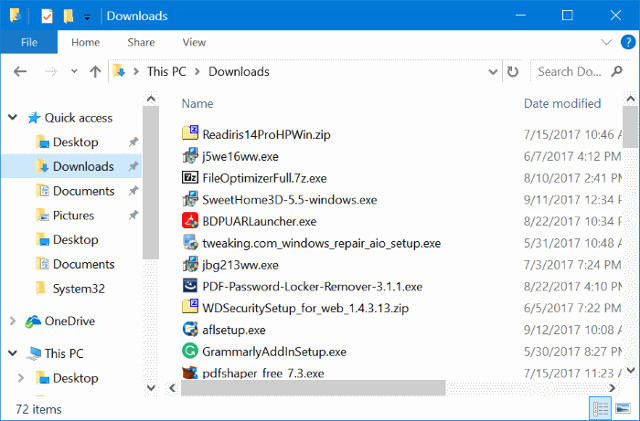
Task: Unpin Pictures using its pin icon
Action: click(x=133, y=215)
